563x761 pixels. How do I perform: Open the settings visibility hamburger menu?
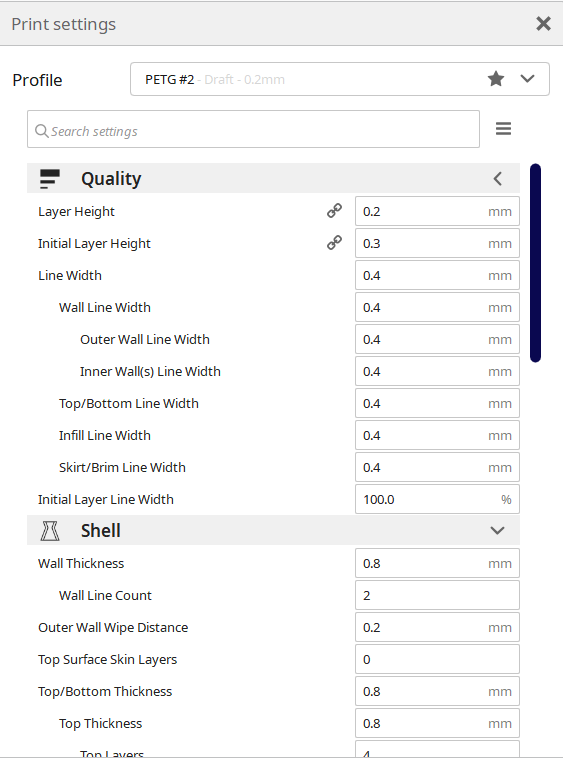tap(503, 129)
